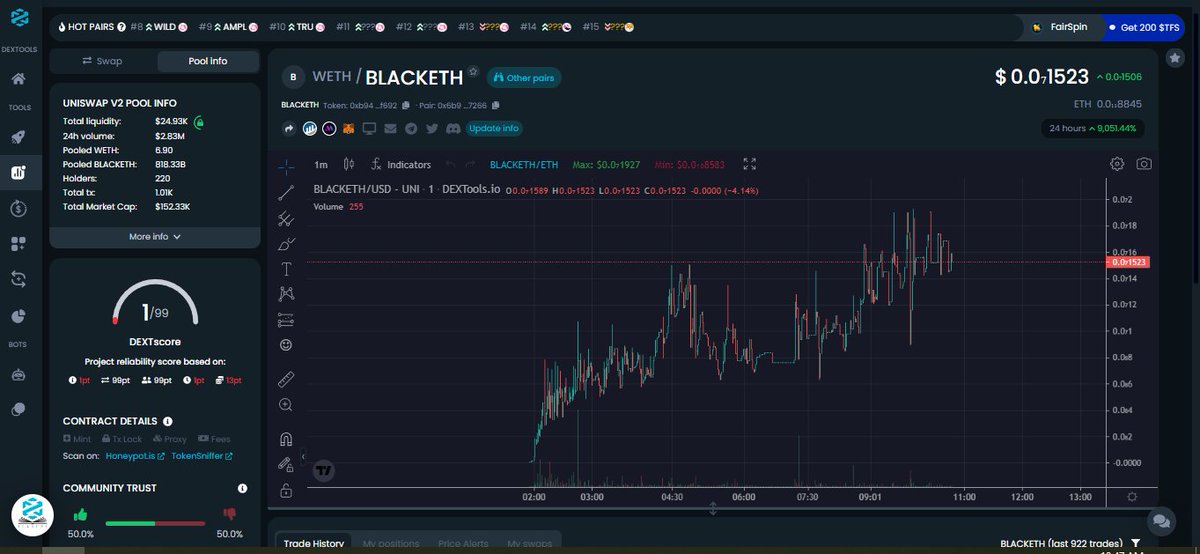The width and height of the screenshot is (1200, 554).
Task: Open the 24 hours change dropdown
Action: pos(1094,128)
